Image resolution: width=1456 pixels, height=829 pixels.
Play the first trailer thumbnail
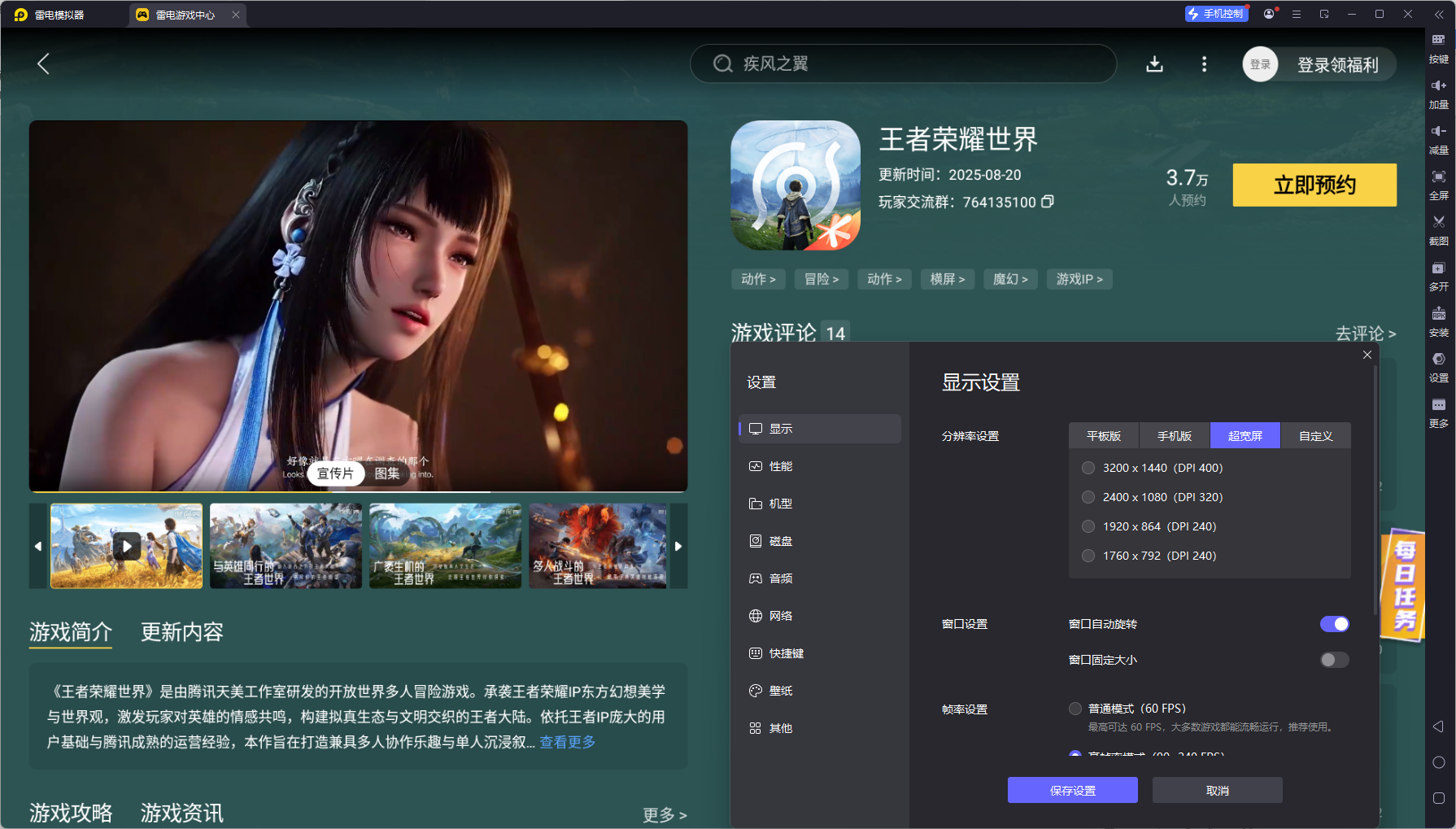pyautogui.click(x=126, y=546)
